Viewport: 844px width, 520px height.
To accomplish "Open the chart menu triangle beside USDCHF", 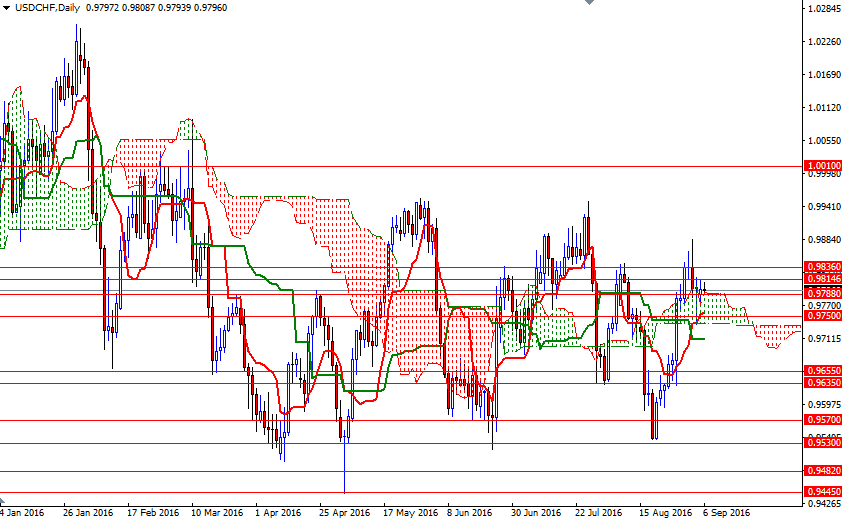I will click(x=6, y=8).
